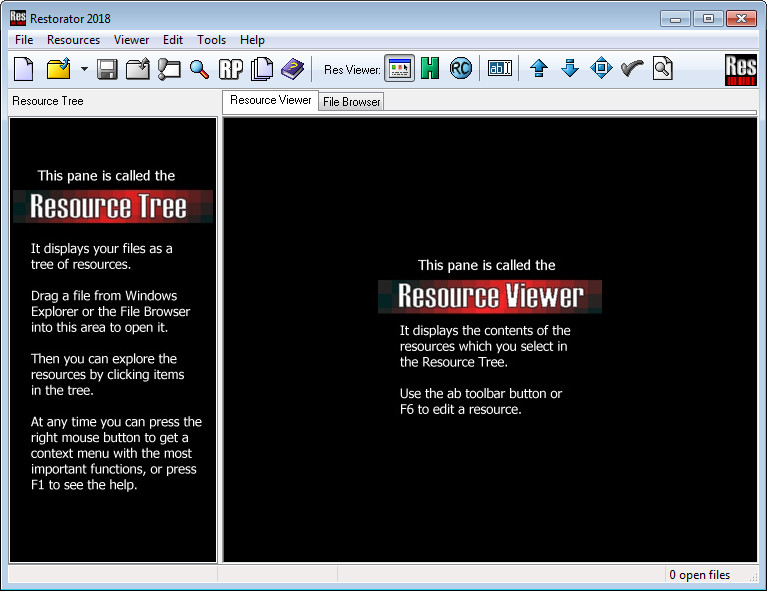Click the Restorator app icon in title bar

[18, 18]
